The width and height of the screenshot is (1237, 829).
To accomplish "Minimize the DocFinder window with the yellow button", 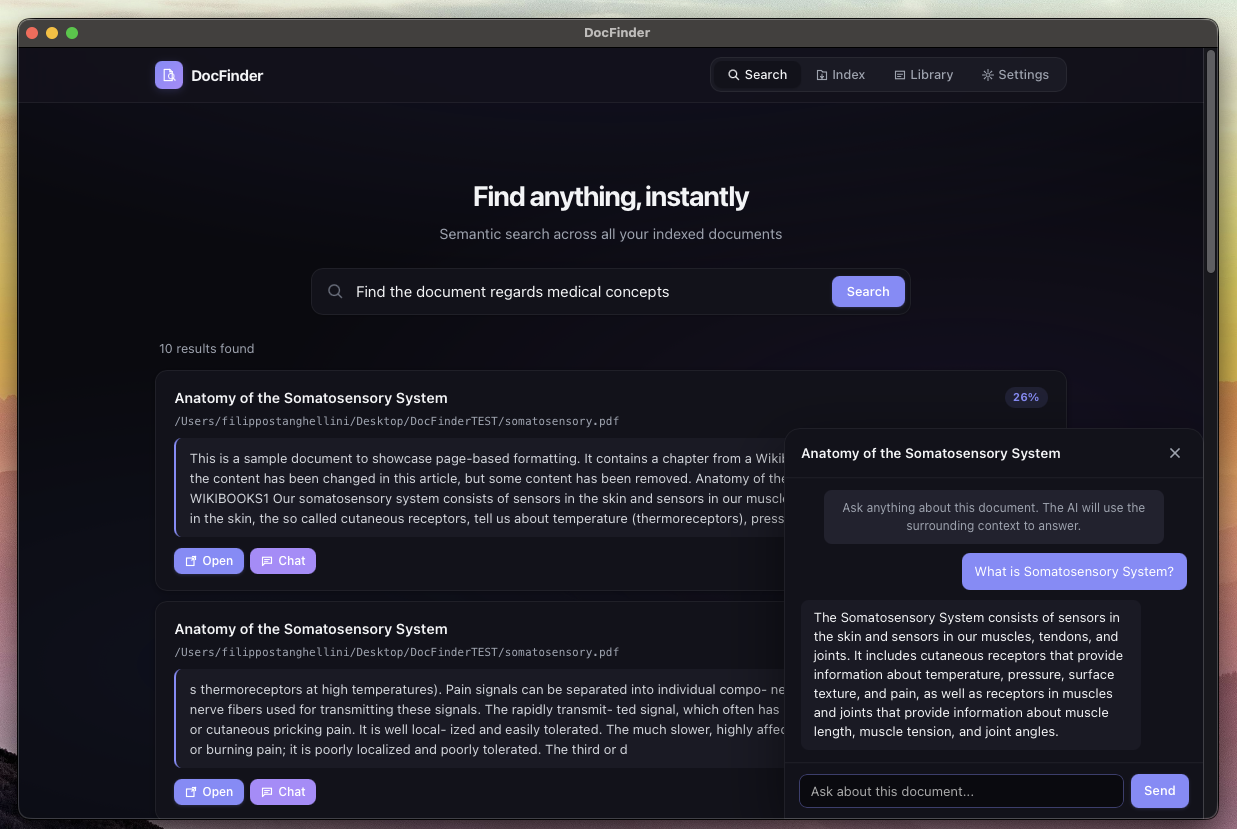I will click(x=52, y=33).
